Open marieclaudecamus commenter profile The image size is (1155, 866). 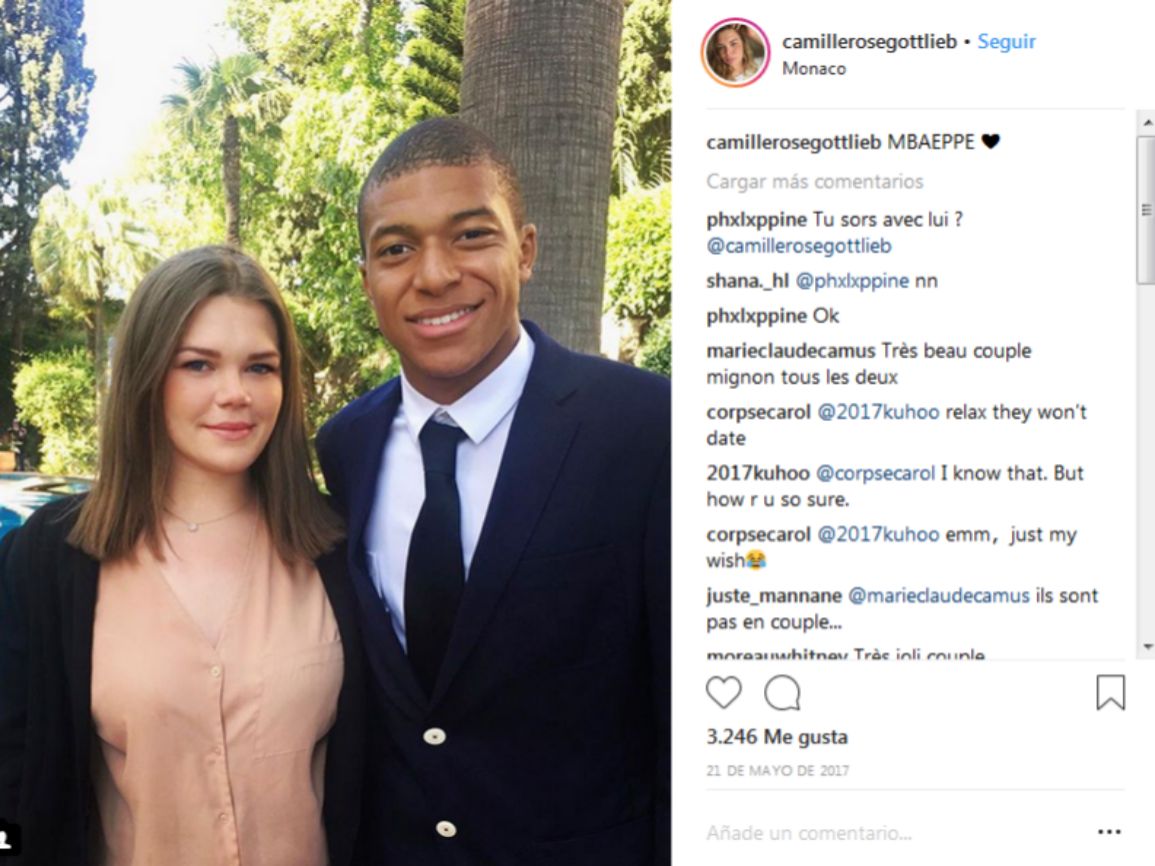click(790, 351)
